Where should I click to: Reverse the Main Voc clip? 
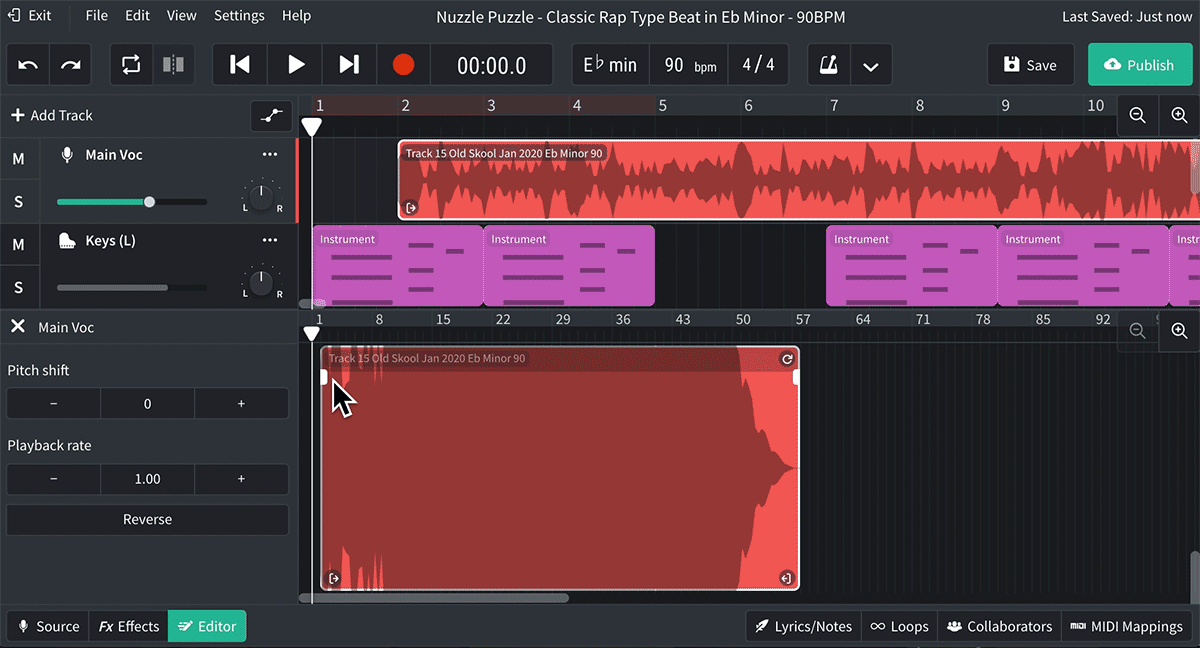click(x=147, y=519)
